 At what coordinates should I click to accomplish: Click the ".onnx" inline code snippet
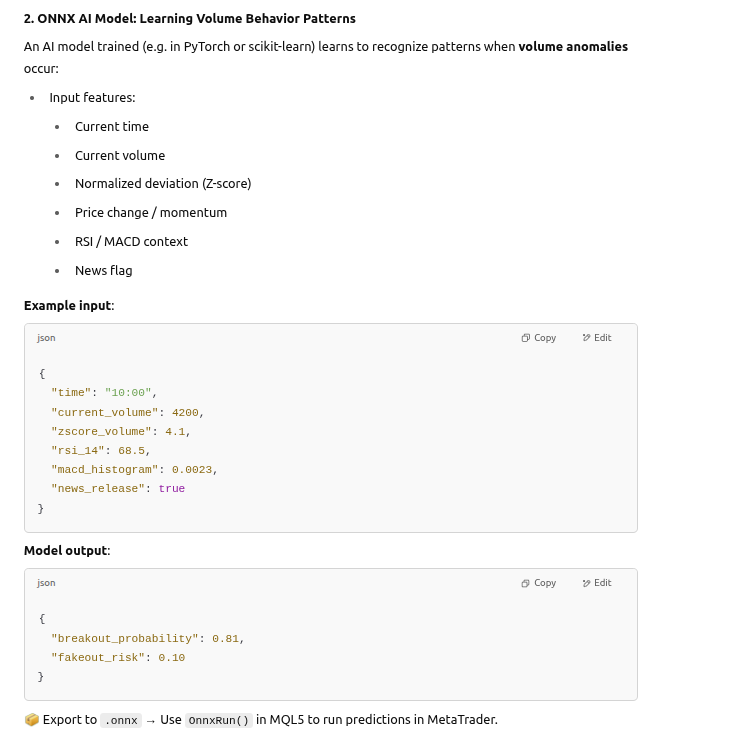click(x=120, y=720)
